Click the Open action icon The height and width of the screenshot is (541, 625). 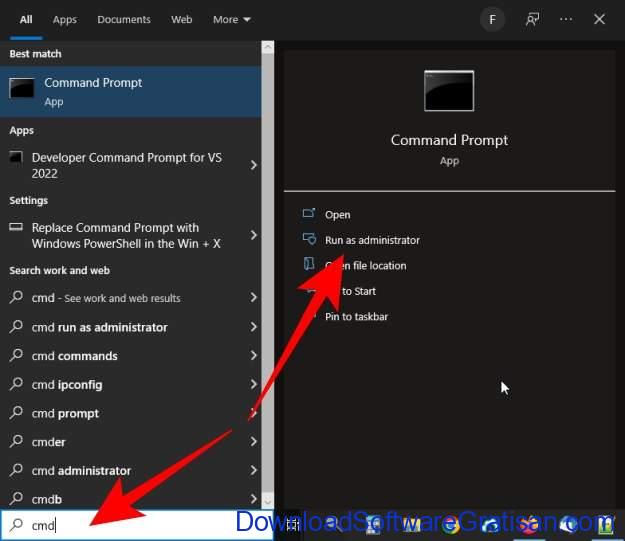[x=309, y=214]
